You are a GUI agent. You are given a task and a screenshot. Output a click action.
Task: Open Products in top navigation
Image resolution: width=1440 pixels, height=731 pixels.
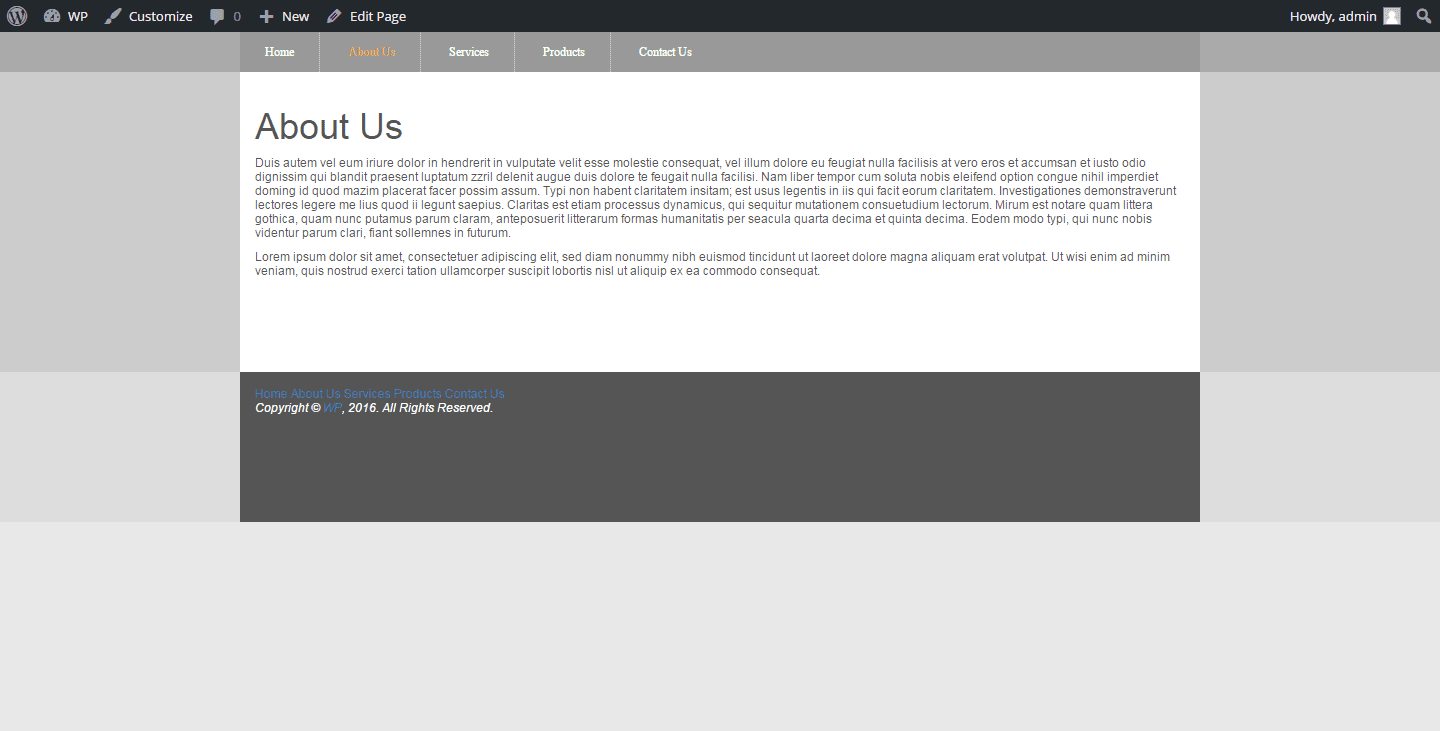(563, 52)
